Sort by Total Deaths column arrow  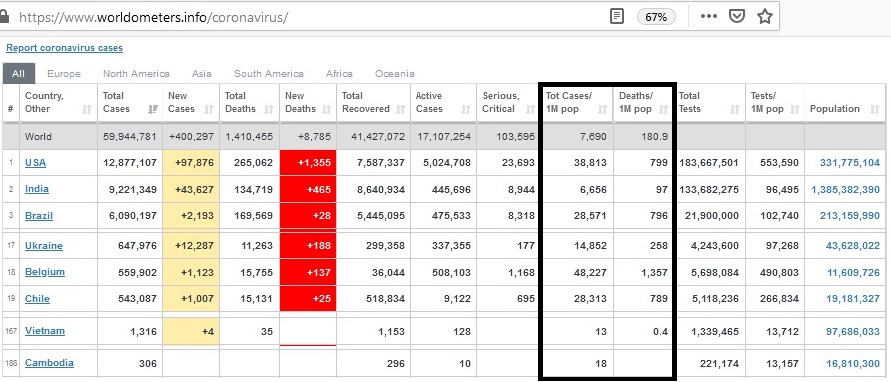click(x=269, y=110)
